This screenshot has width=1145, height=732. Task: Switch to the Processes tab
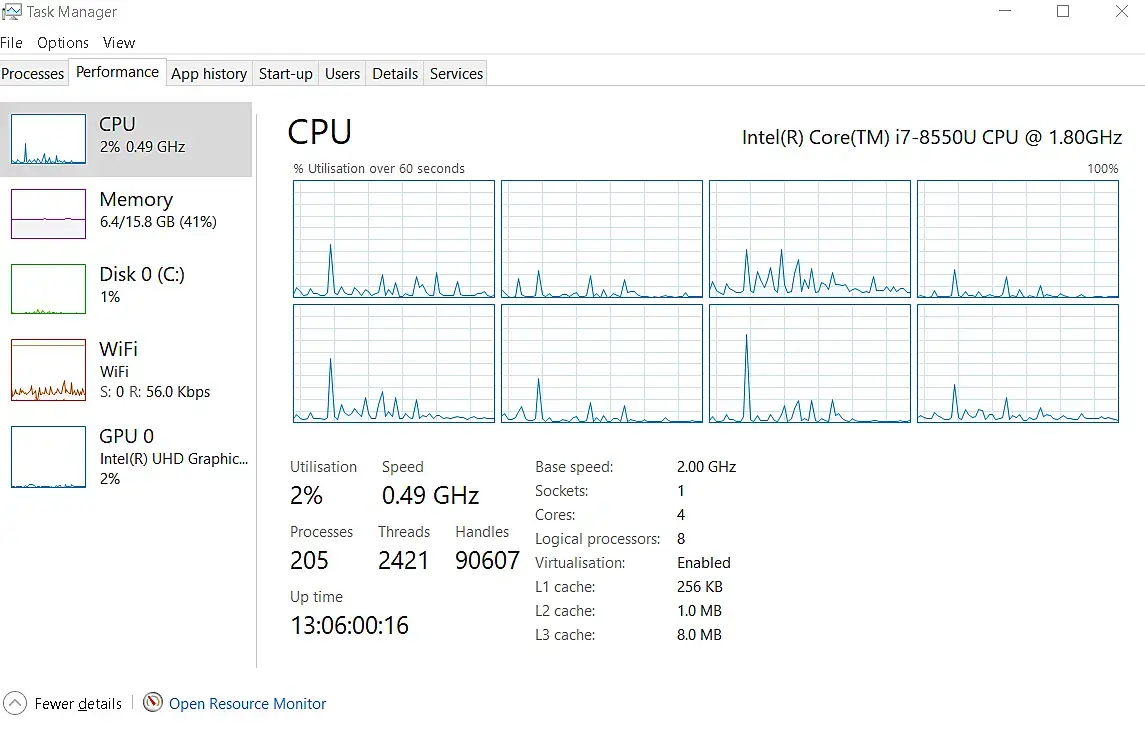point(33,74)
